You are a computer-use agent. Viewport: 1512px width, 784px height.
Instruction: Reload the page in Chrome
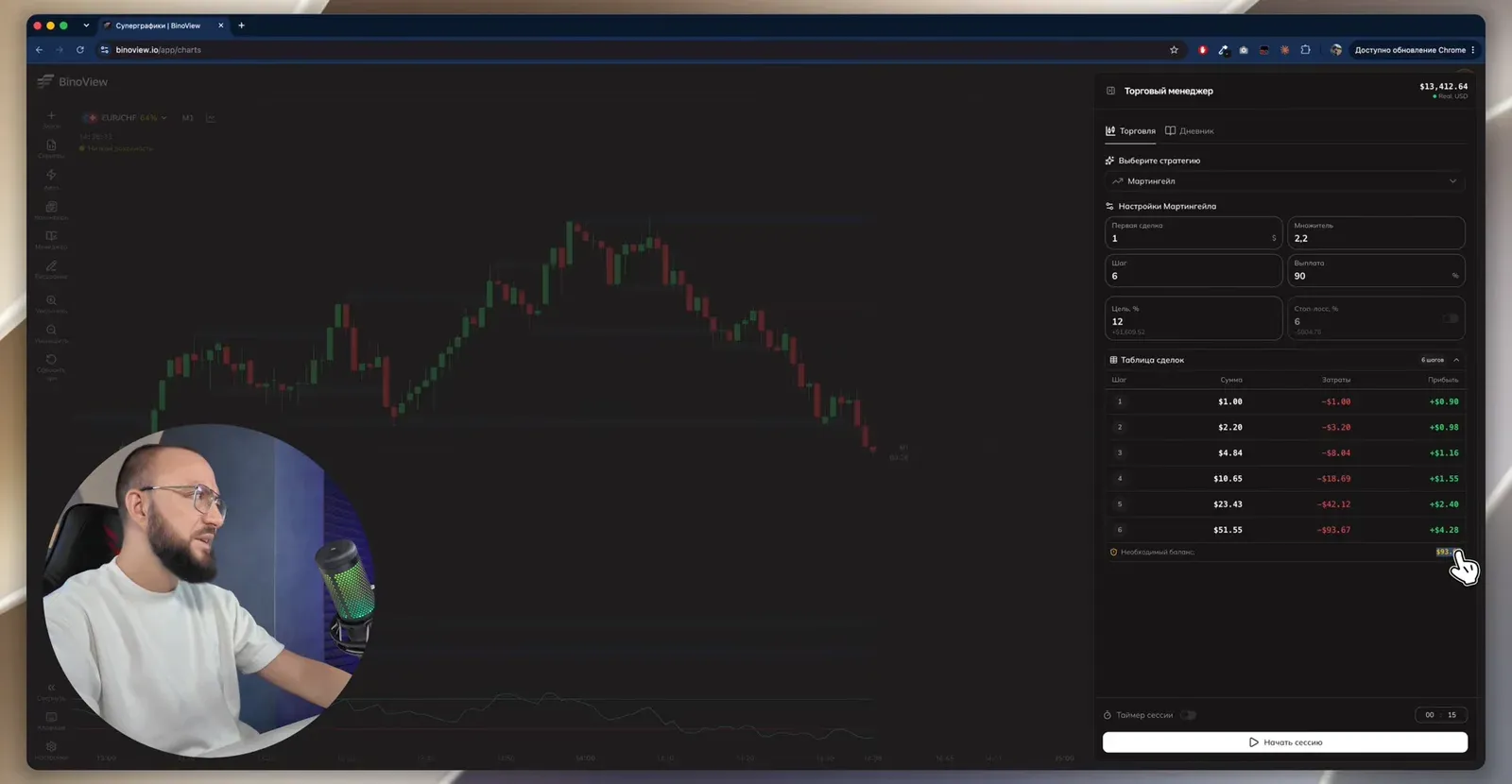[80, 50]
